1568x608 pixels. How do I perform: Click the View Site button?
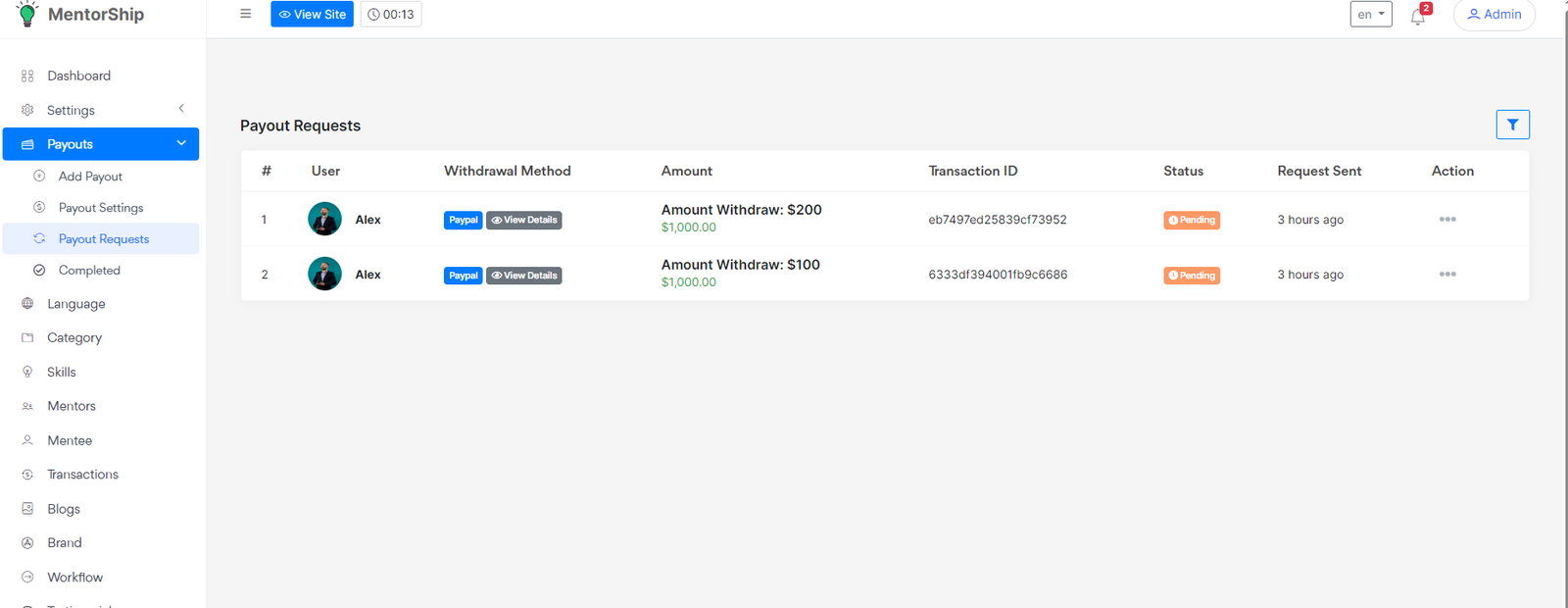coord(312,15)
